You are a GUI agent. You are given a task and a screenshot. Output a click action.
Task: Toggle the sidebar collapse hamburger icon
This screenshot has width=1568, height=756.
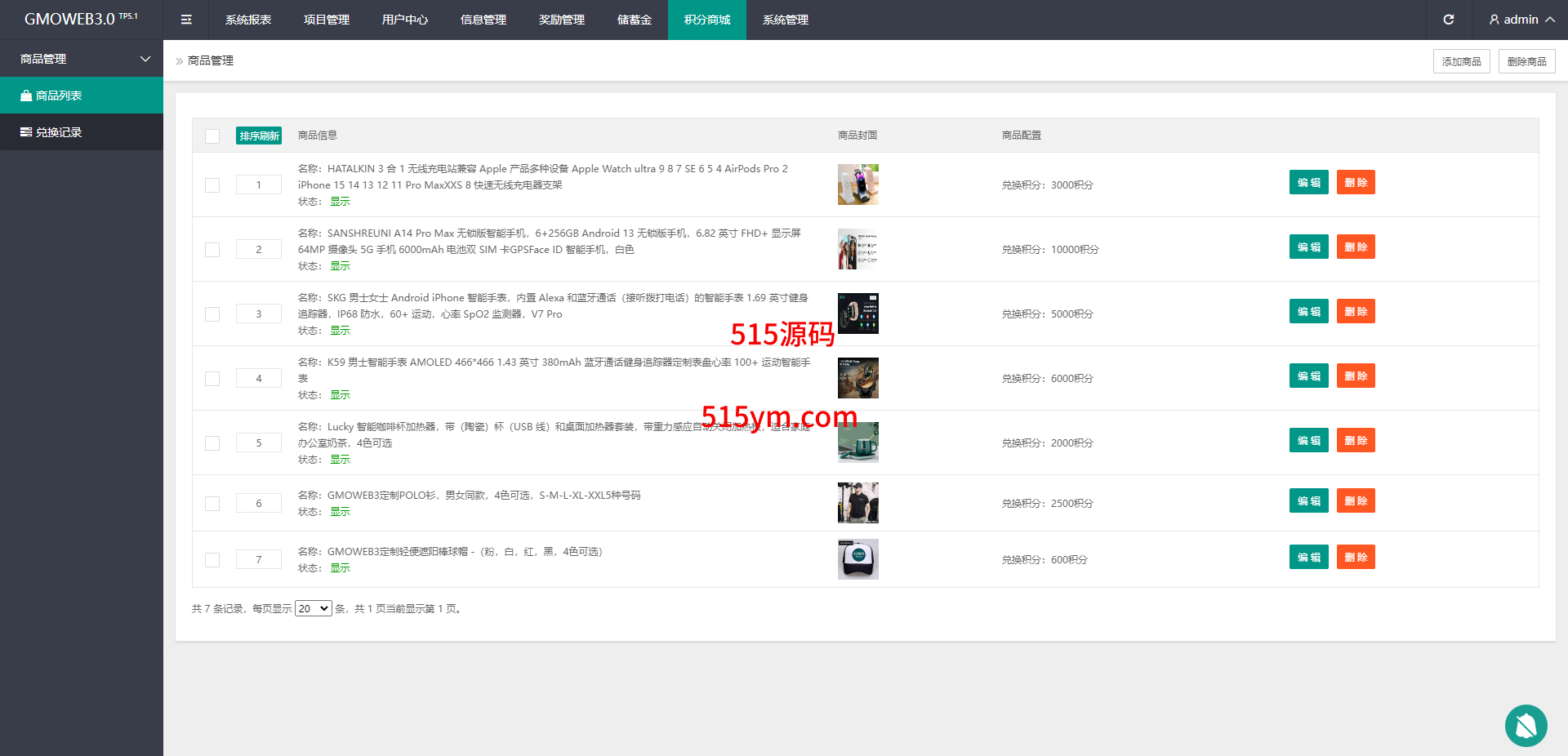coord(186,20)
